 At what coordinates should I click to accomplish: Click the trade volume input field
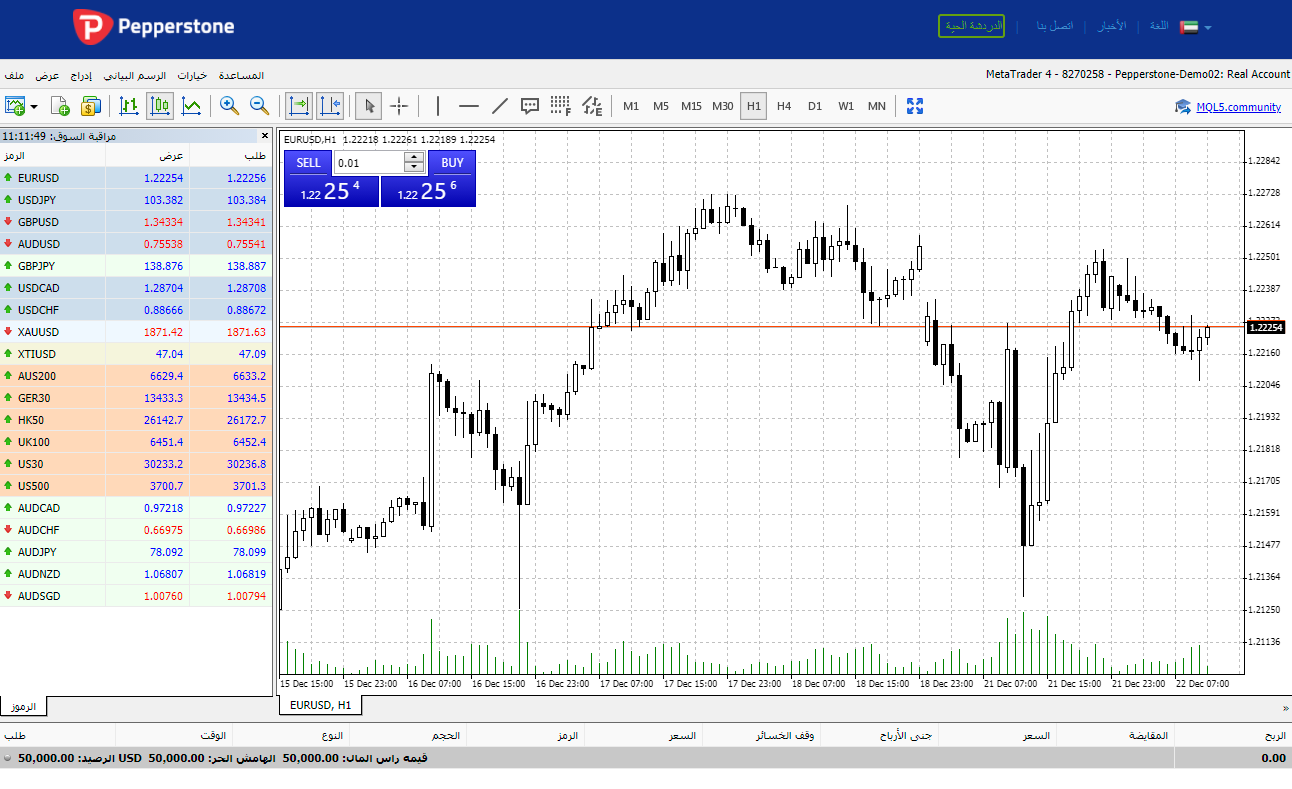[369, 163]
